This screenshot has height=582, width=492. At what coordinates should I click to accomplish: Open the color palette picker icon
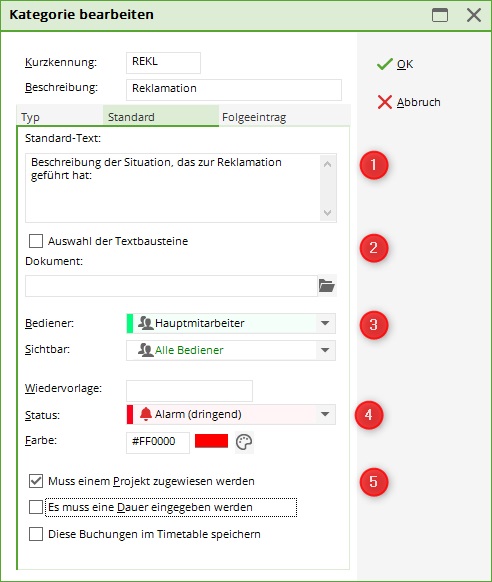(x=244, y=442)
